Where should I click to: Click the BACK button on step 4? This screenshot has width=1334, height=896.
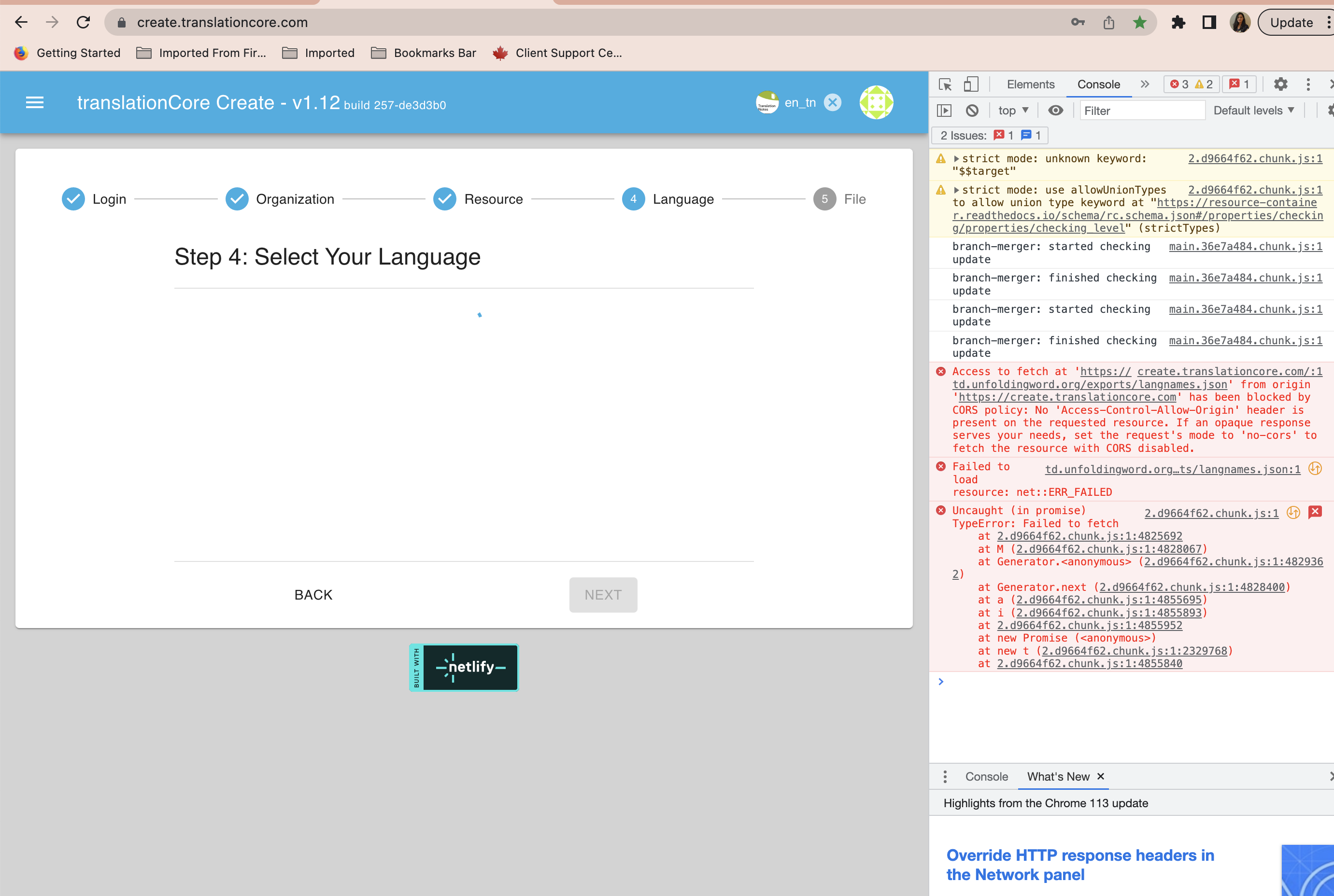click(x=313, y=594)
